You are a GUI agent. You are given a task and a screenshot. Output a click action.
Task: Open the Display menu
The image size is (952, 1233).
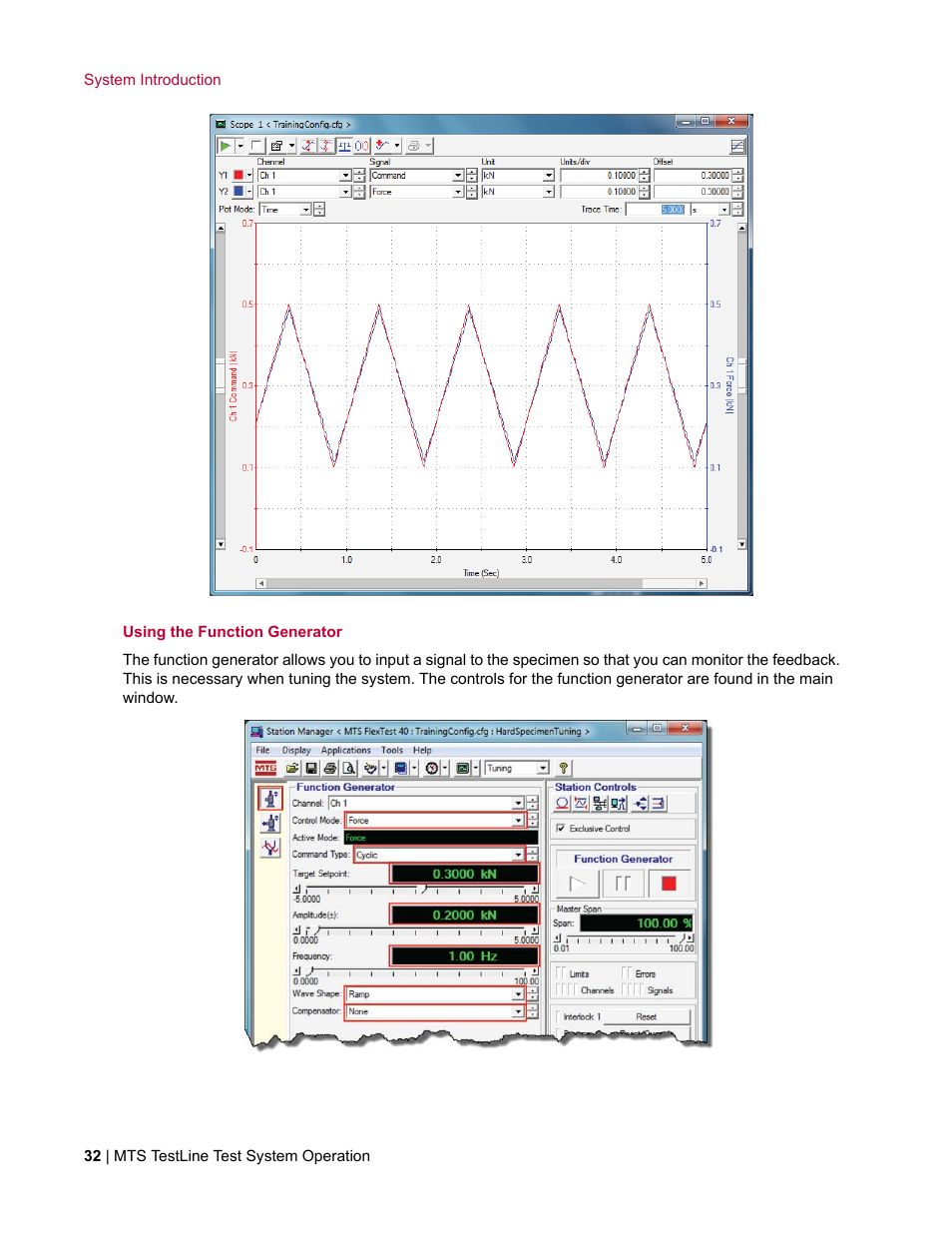296,750
